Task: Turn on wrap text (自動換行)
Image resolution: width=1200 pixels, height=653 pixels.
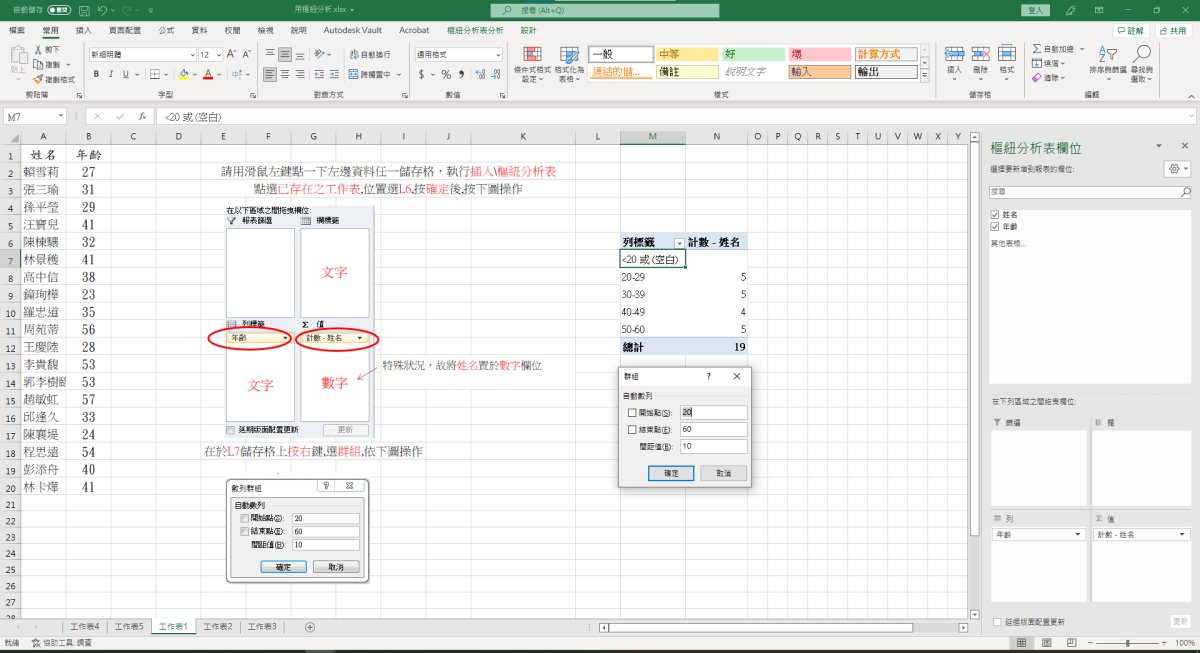Action: [x=370, y=54]
